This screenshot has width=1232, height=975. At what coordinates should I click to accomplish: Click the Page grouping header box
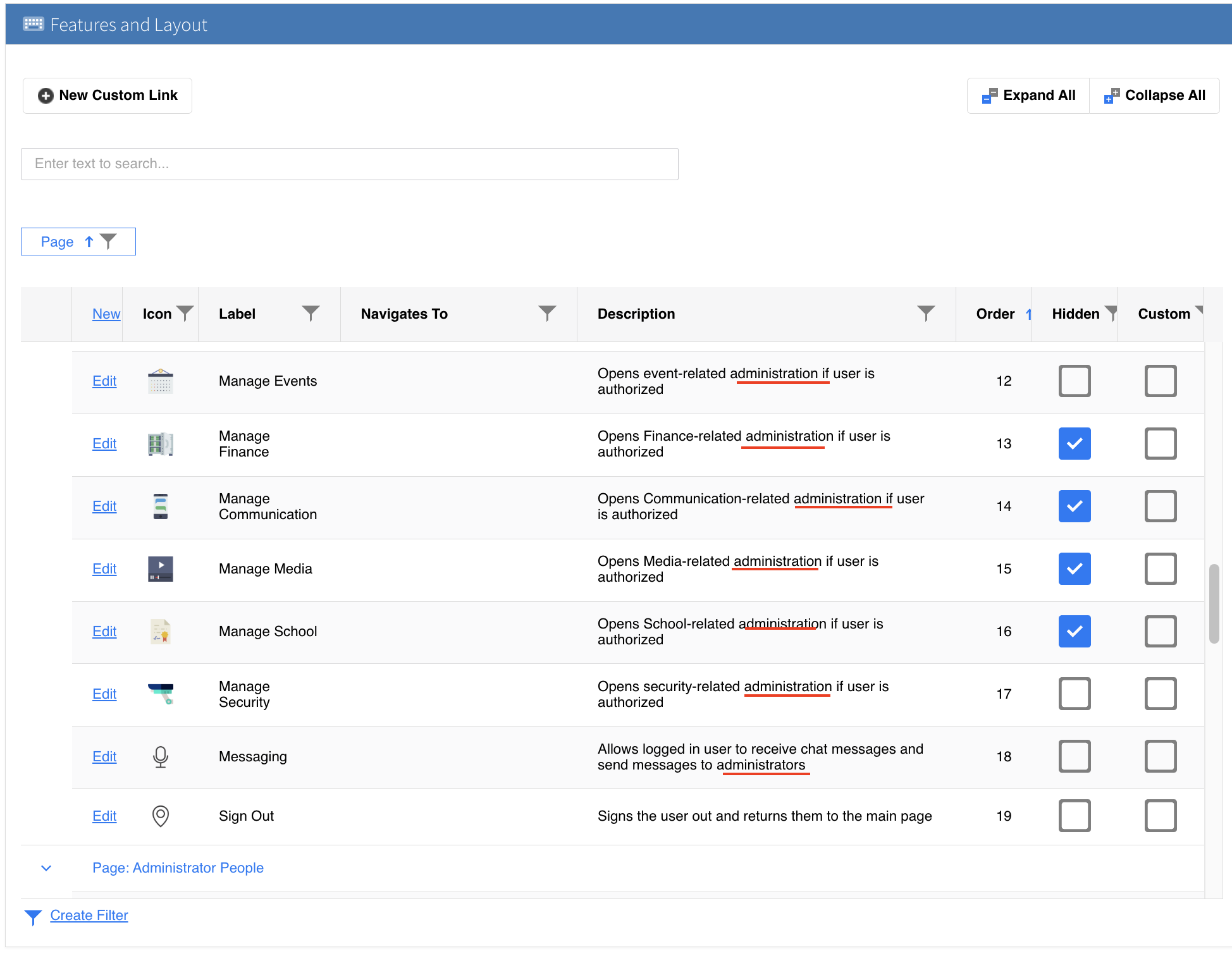click(78, 242)
